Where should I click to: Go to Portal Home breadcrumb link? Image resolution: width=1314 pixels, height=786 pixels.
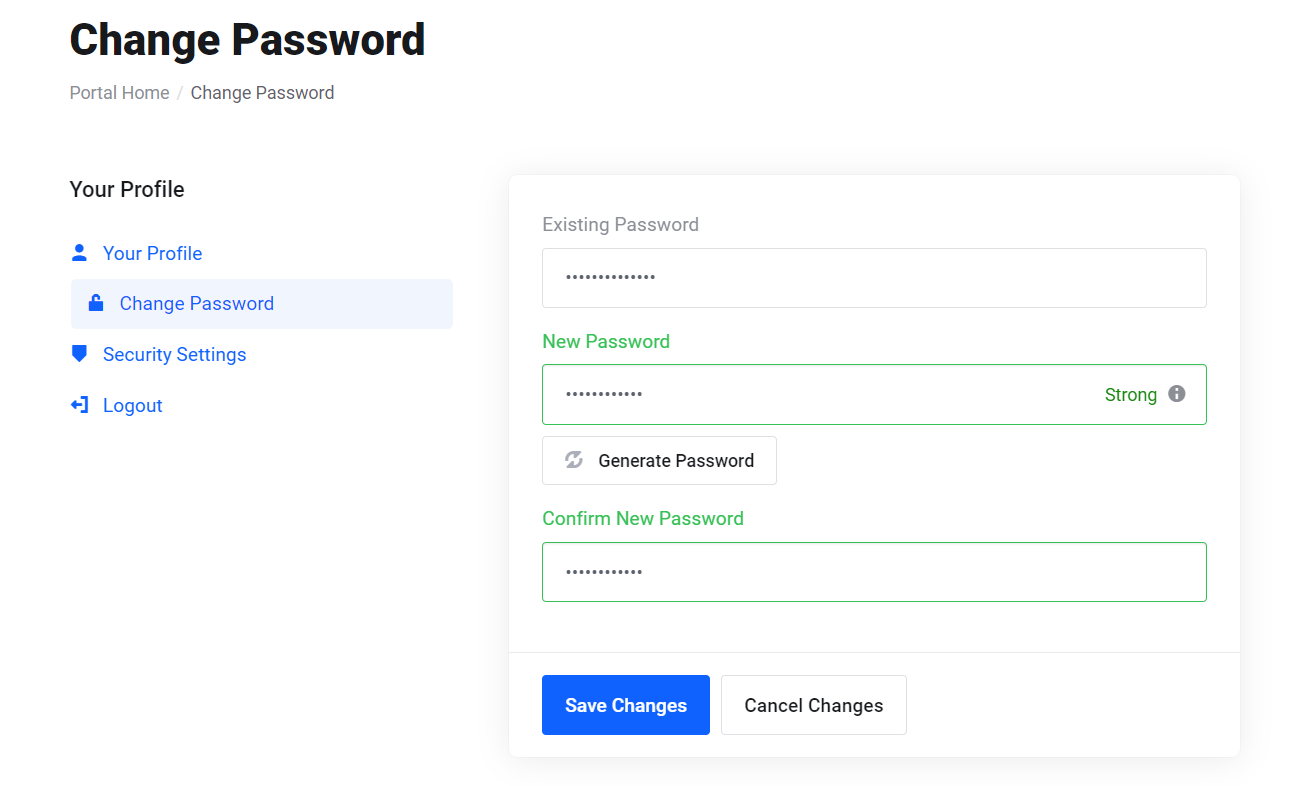119,93
